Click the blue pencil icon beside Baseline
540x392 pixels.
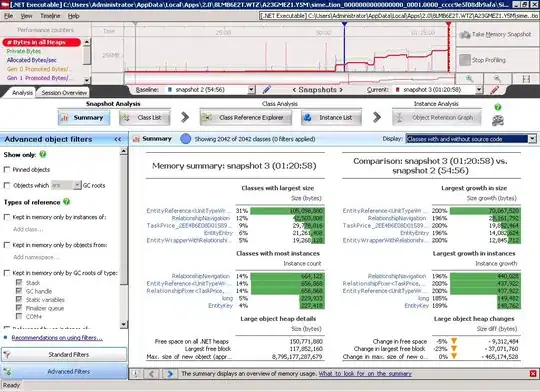click(267, 90)
